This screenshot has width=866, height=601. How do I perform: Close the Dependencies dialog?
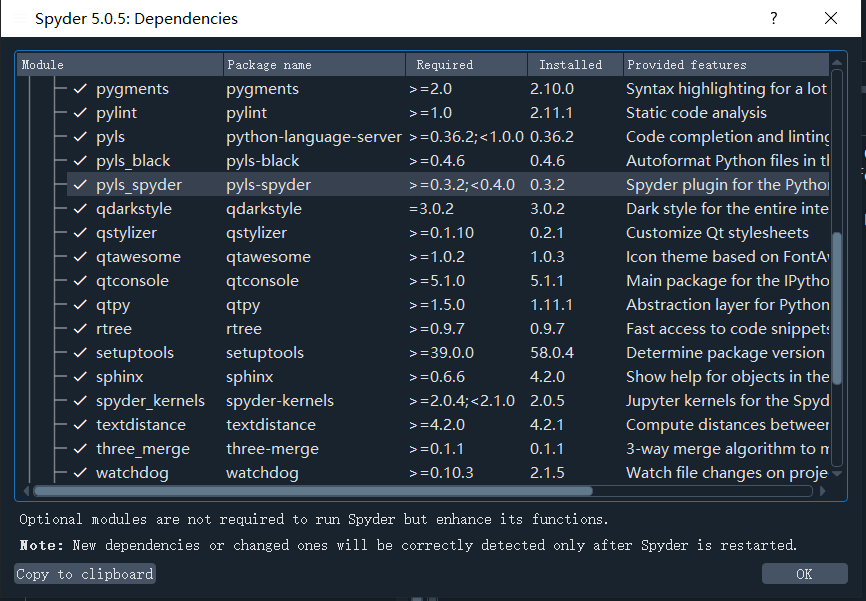(831, 18)
